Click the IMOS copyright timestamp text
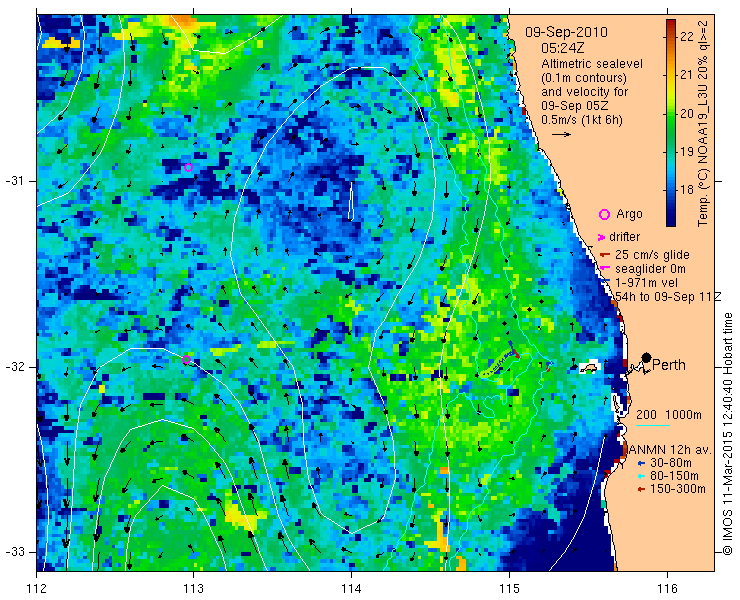This screenshot has height=600, width=740. click(727, 433)
